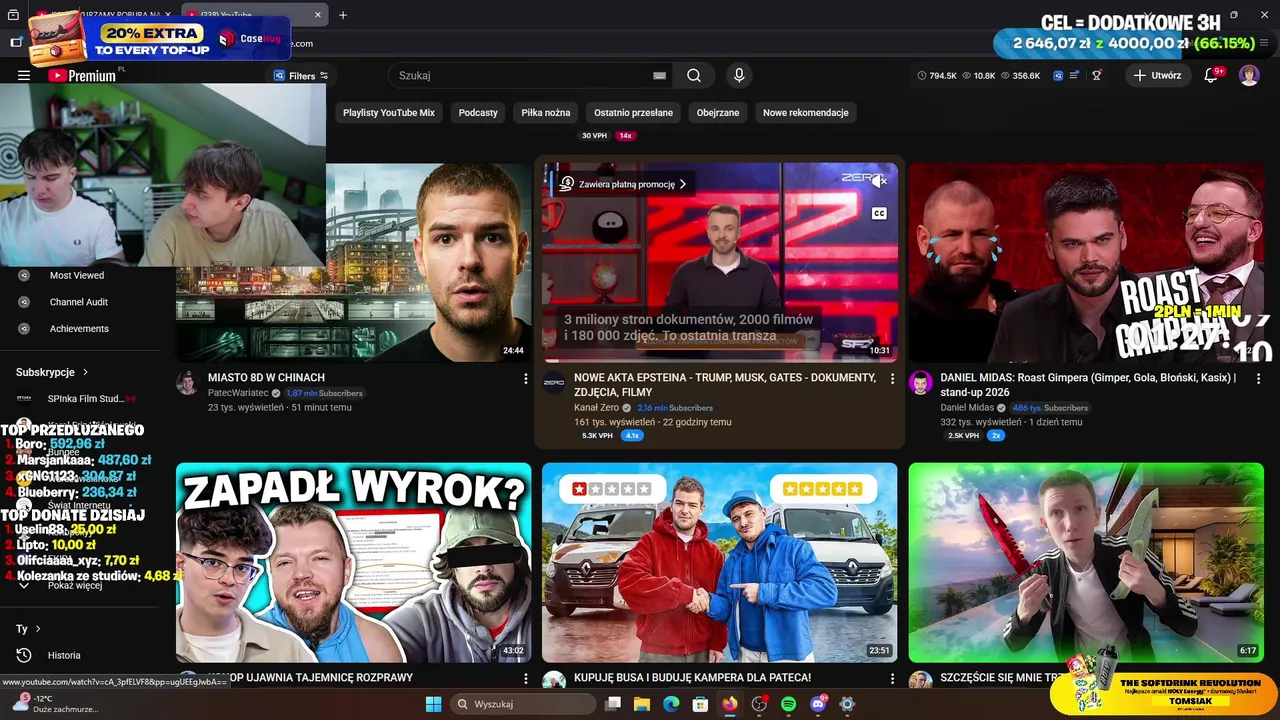Start voice search with the microphone

[739, 75]
